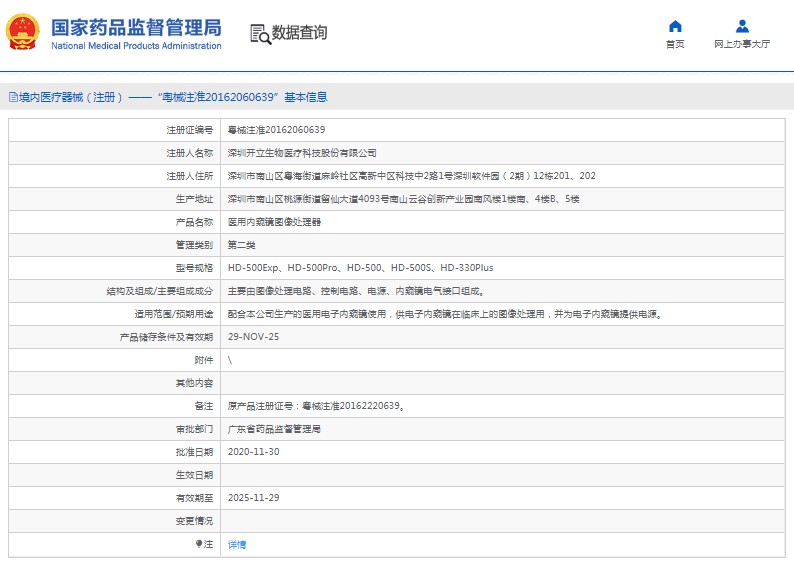Select product name 医用内窥镜图像处理器

click(x=274, y=222)
